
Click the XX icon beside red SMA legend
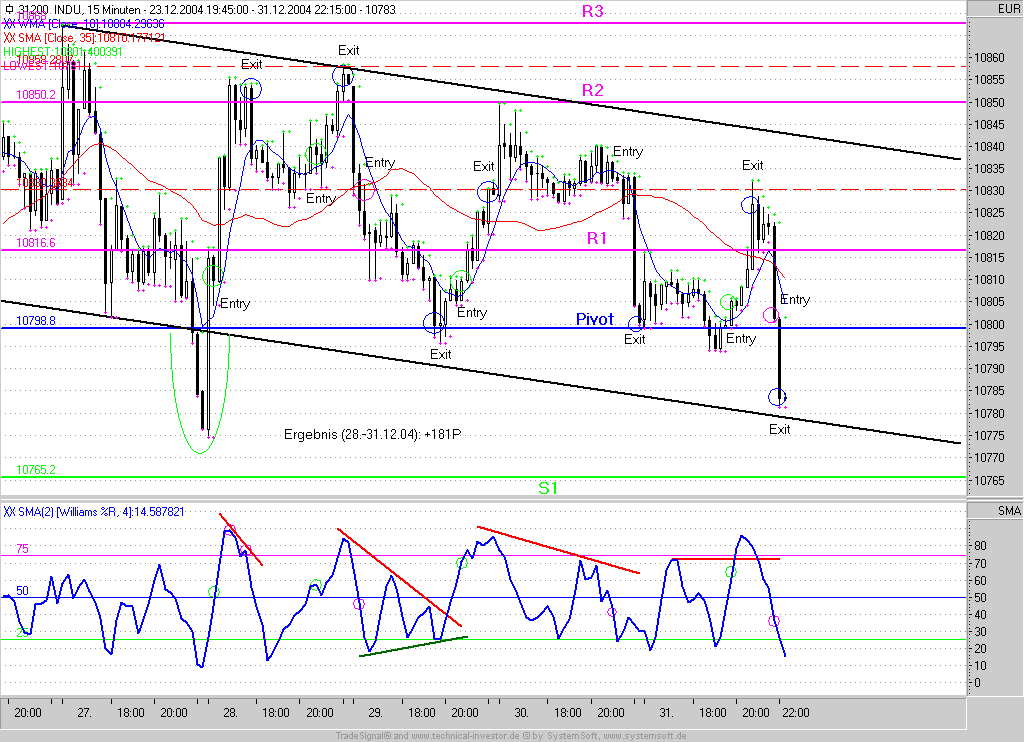(x=8, y=37)
